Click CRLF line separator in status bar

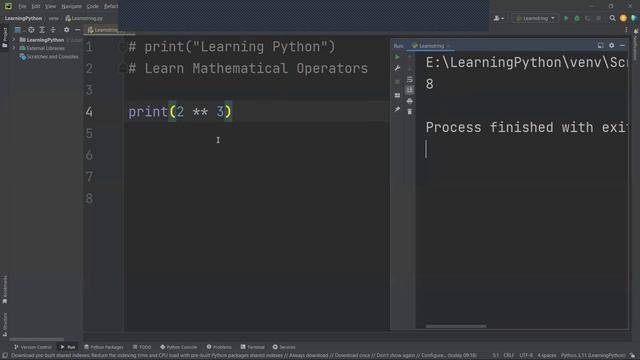click(x=509, y=356)
